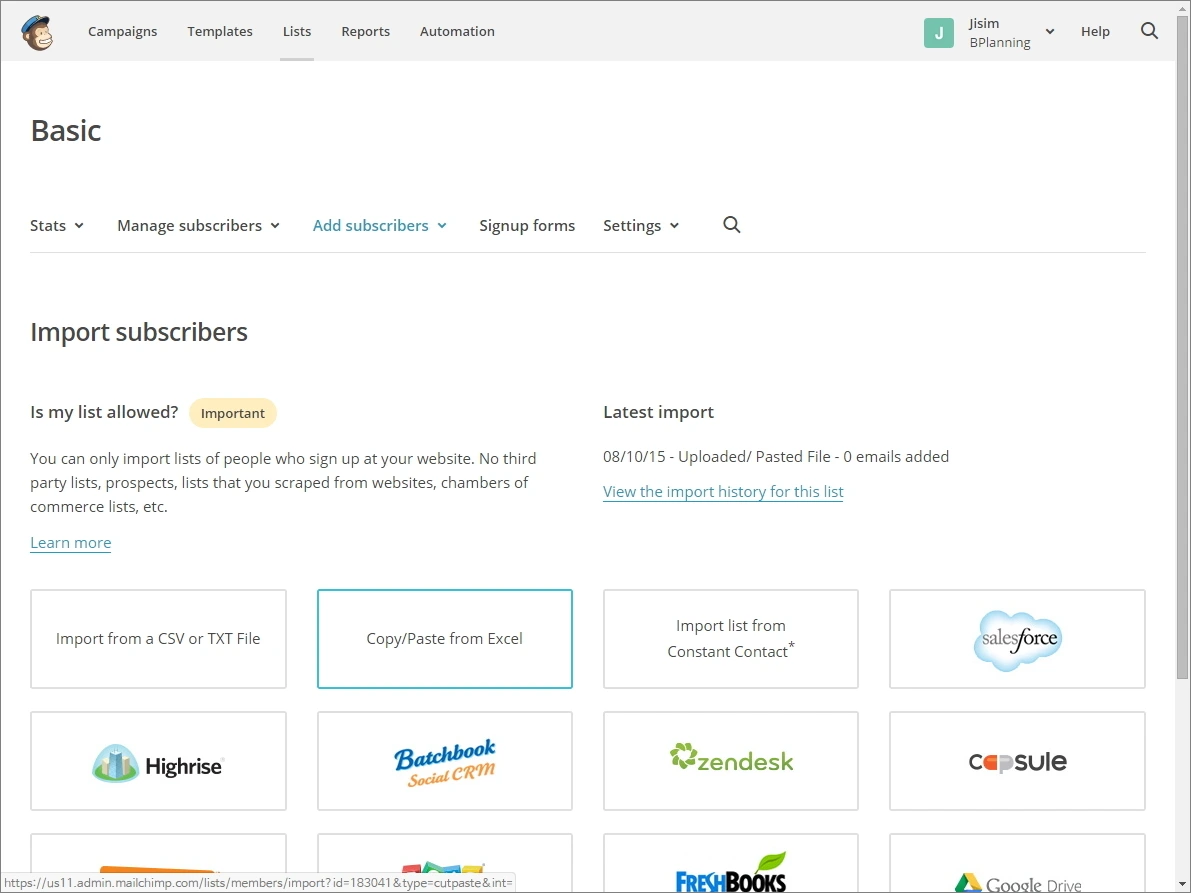View the import history for this list
The image size is (1191, 893).
[723, 491]
